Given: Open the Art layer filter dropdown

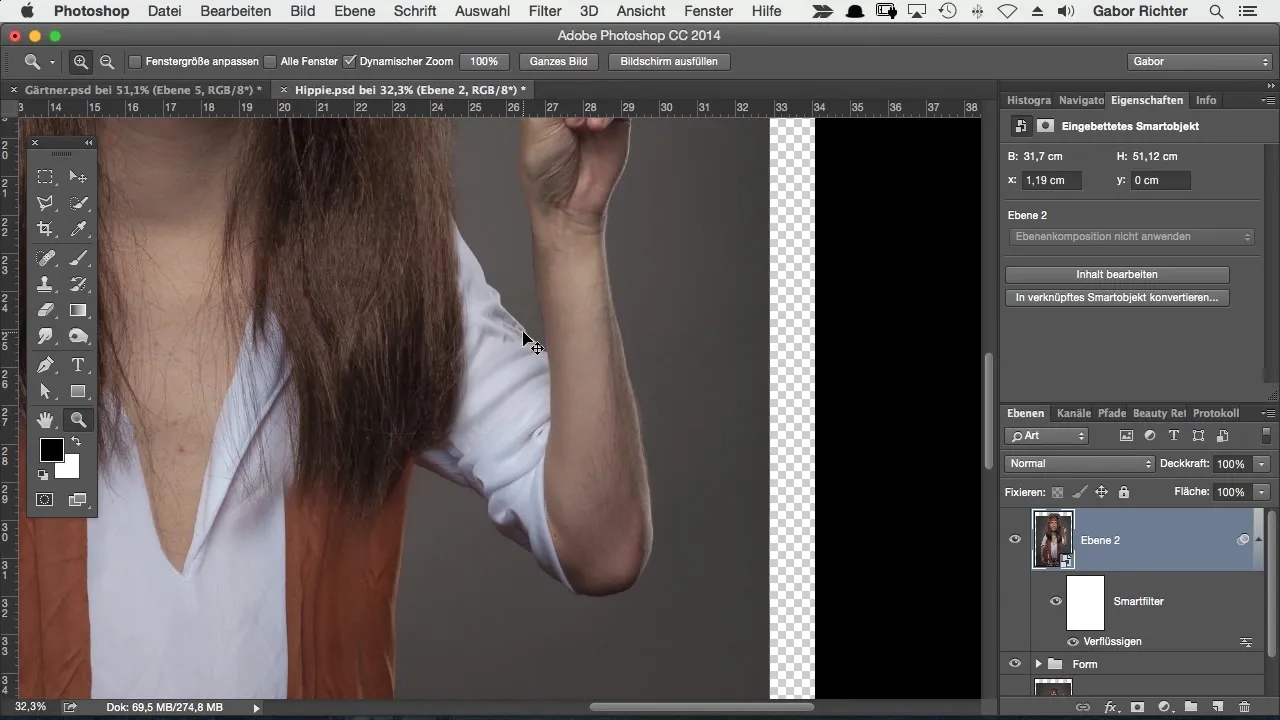Looking at the screenshot, I should click(x=1047, y=436).
